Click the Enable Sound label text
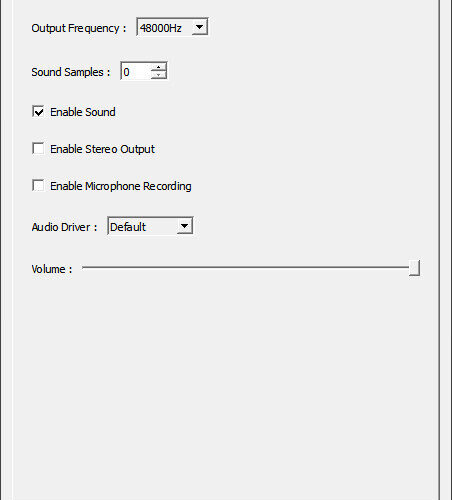 83,112
